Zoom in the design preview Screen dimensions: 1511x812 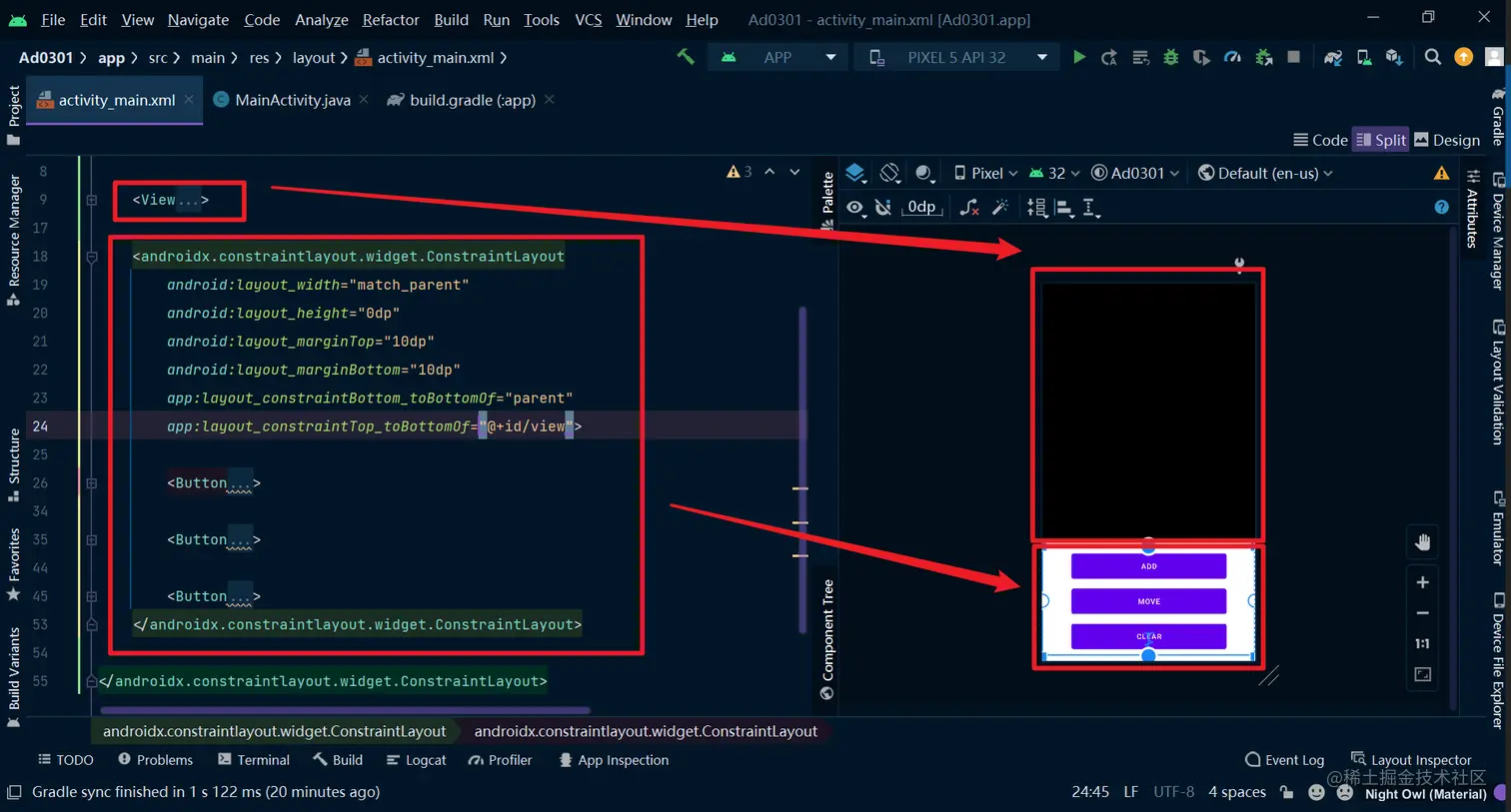[x=1423, y=582]
